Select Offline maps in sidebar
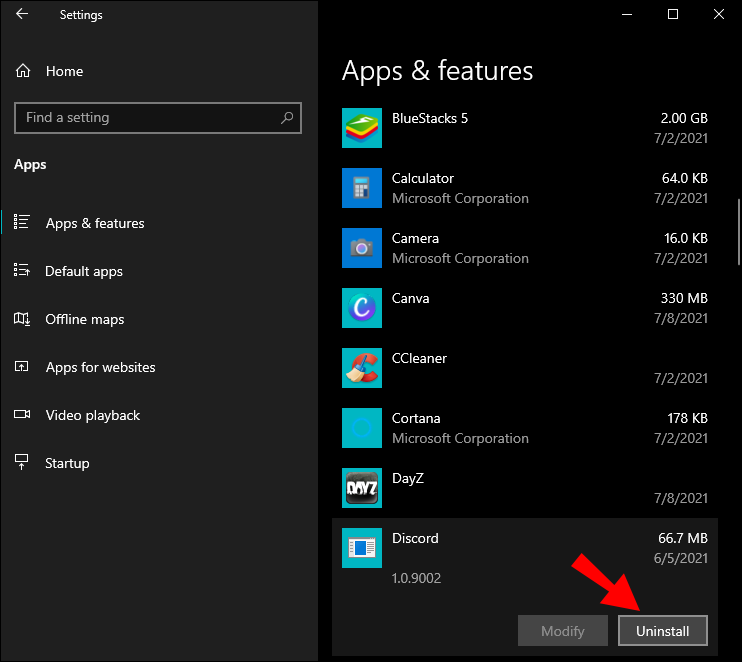Viewport: 742px width, 662px height. pos(85,319)
